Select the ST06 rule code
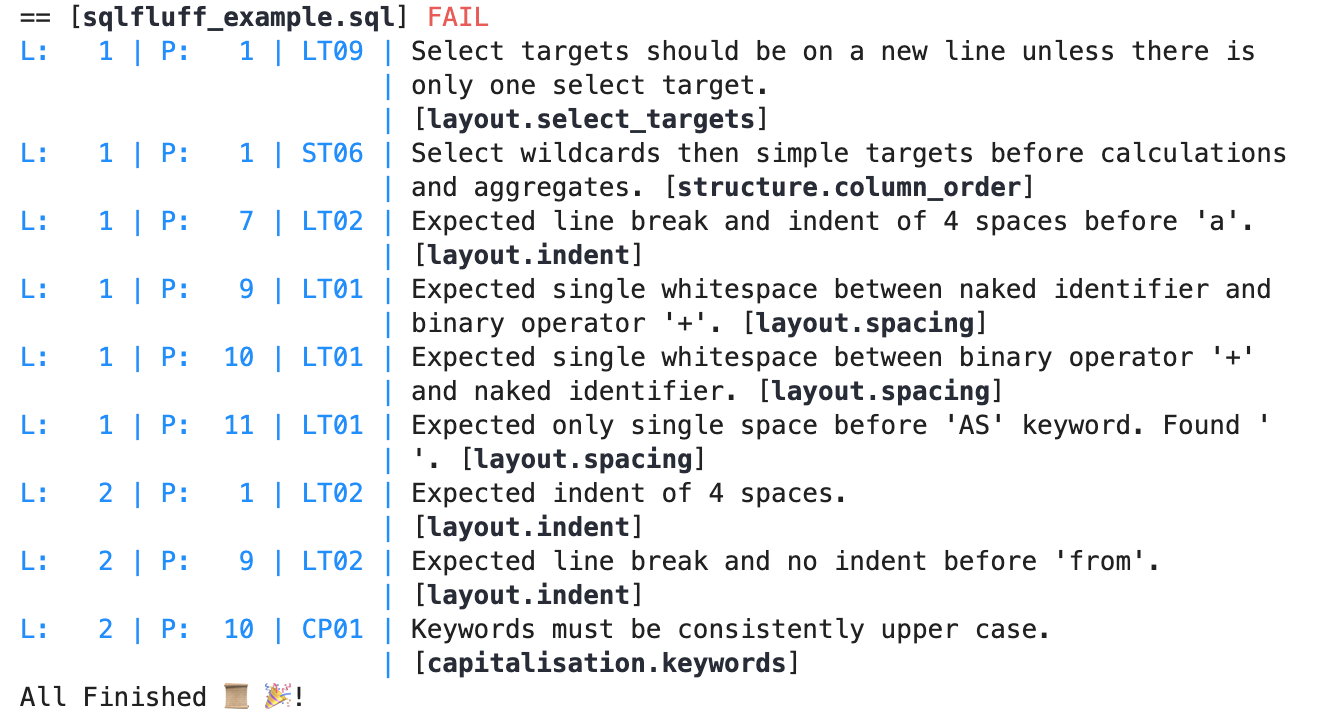The image size is (1318, 720). [x=332, y=153]
